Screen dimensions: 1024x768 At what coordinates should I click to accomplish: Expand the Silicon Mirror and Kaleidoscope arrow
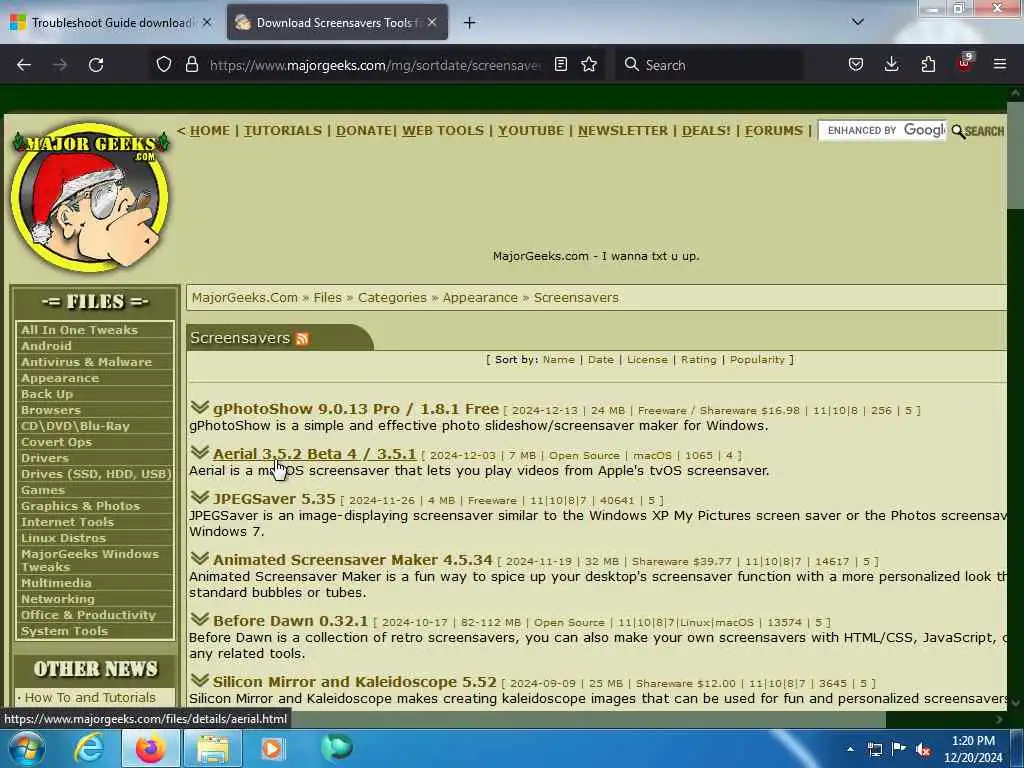(199, 681)
